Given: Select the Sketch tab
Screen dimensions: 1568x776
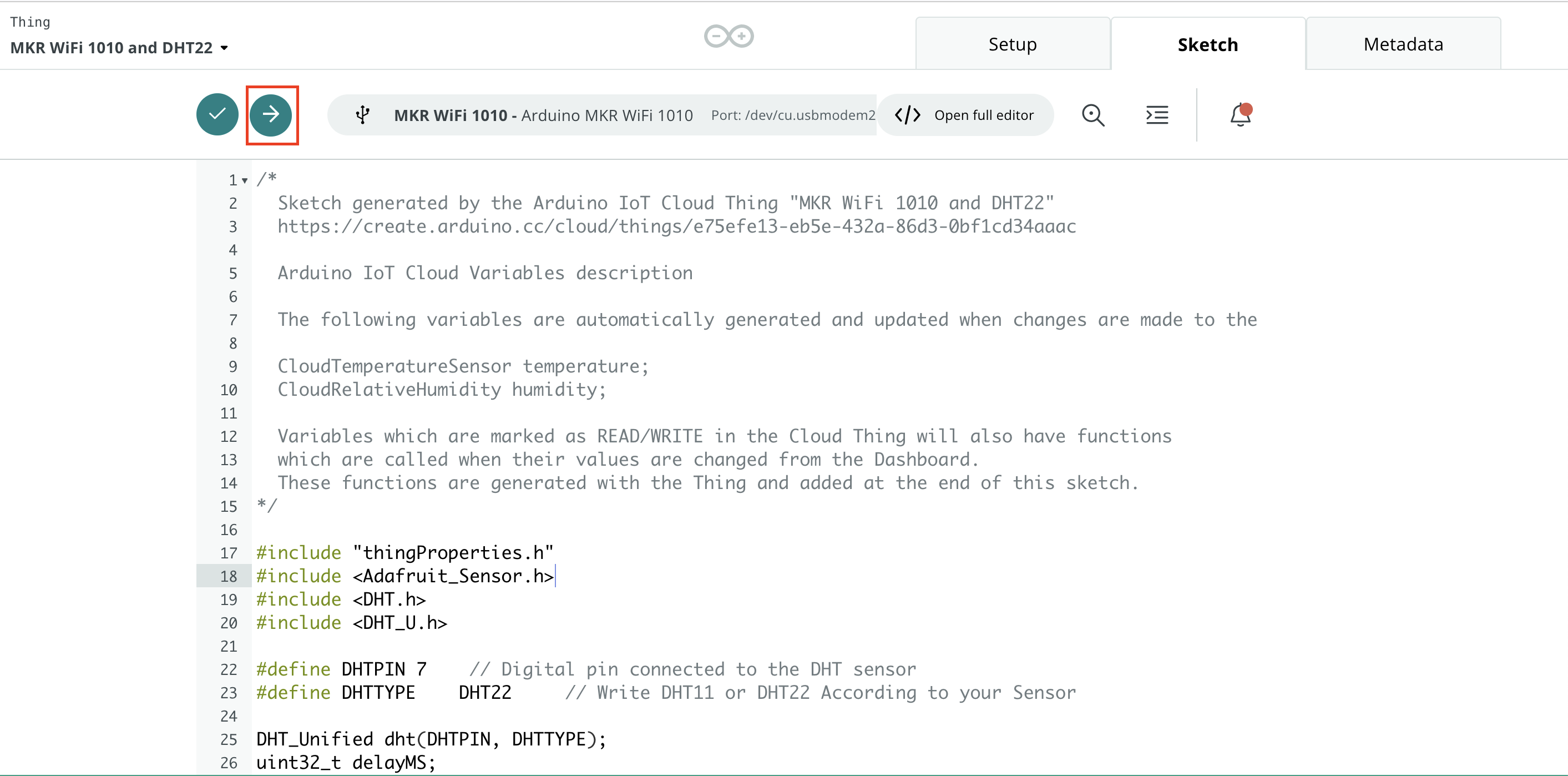Looking at the screenshot, I should pos(1207,44).
